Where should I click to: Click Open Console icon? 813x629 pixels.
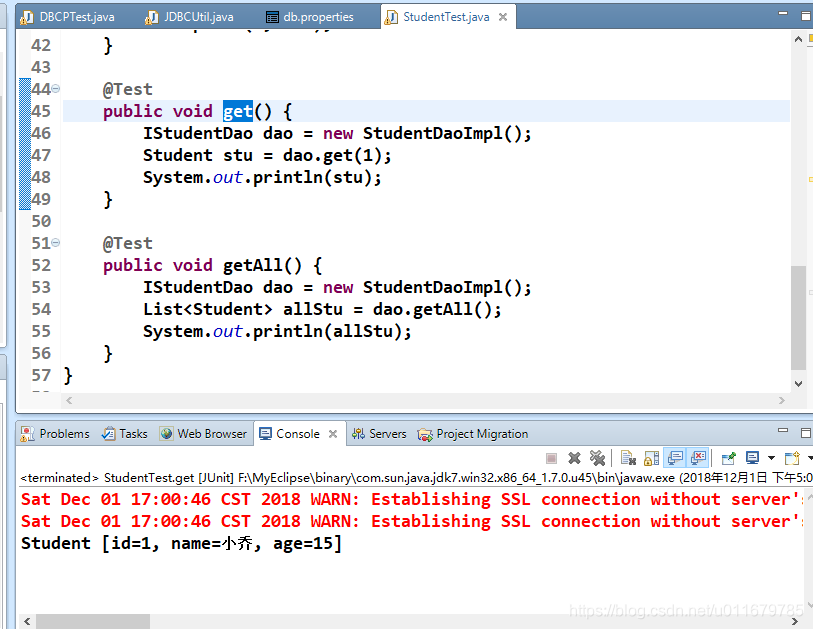tap(792, 458)
